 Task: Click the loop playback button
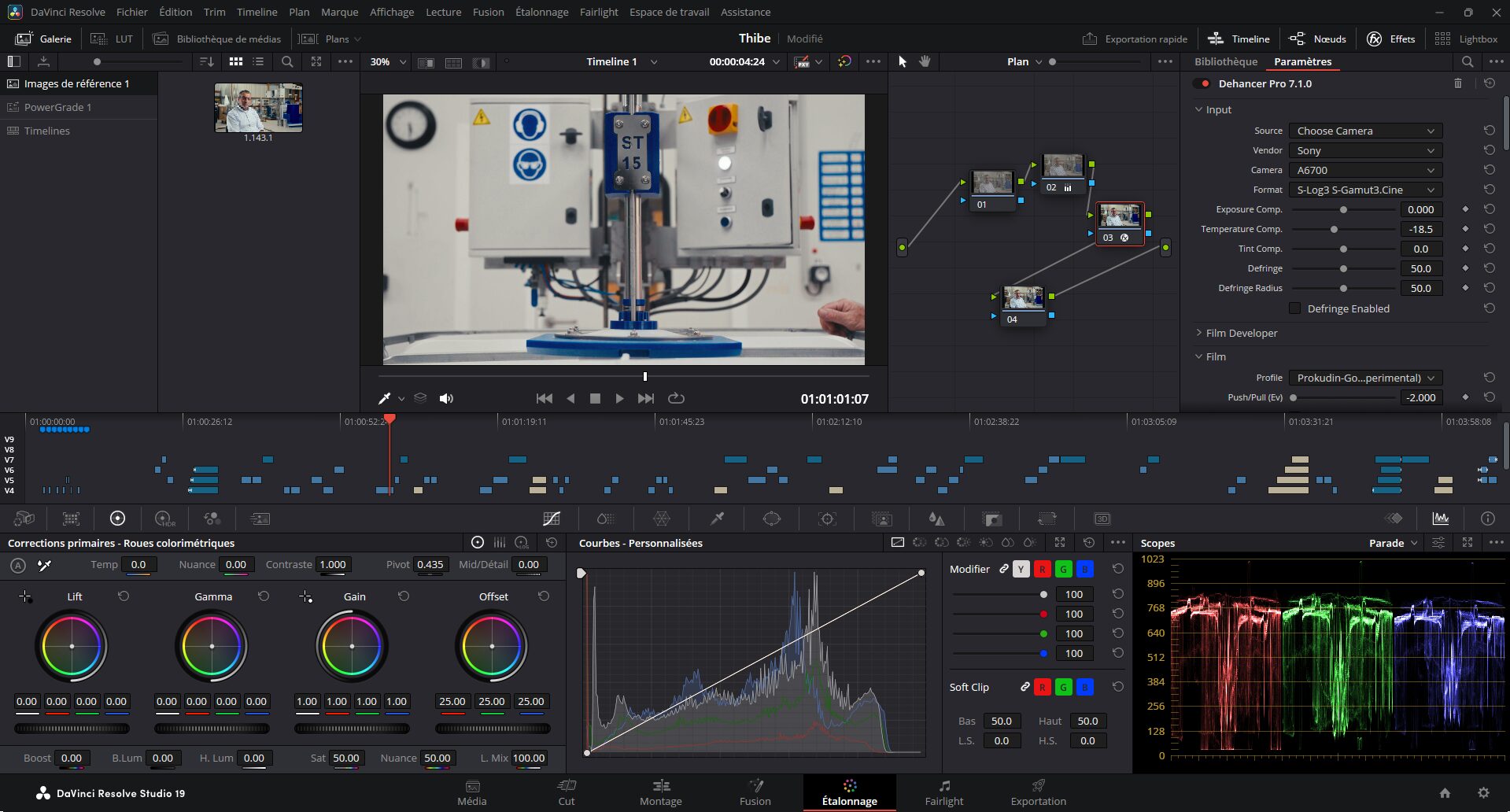pyautogui.click(x=676, y=399)
